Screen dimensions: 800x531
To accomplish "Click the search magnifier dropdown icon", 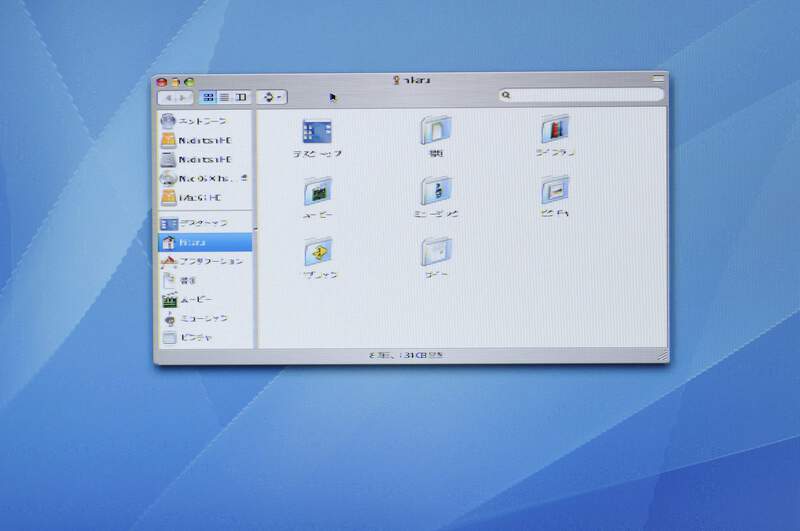I will coord(507,96).
